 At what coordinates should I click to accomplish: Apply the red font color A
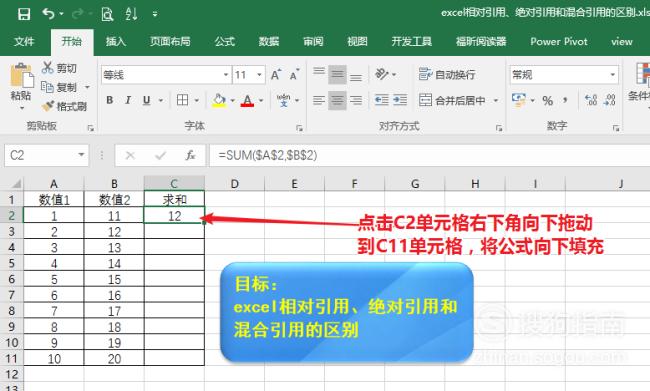pos(247,100)
